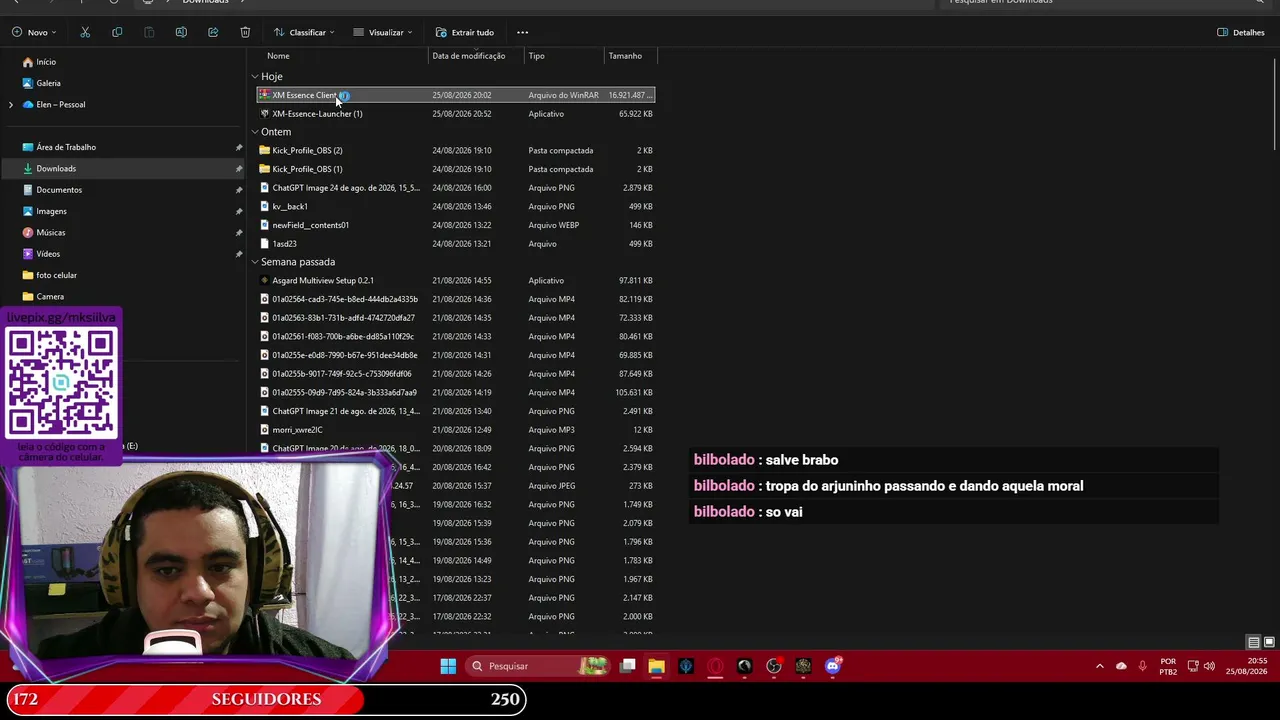Open the Opera GX browser taskbar icon
Image resolution: width=1280 pixels, height=720 pixels.
(715, 666)
